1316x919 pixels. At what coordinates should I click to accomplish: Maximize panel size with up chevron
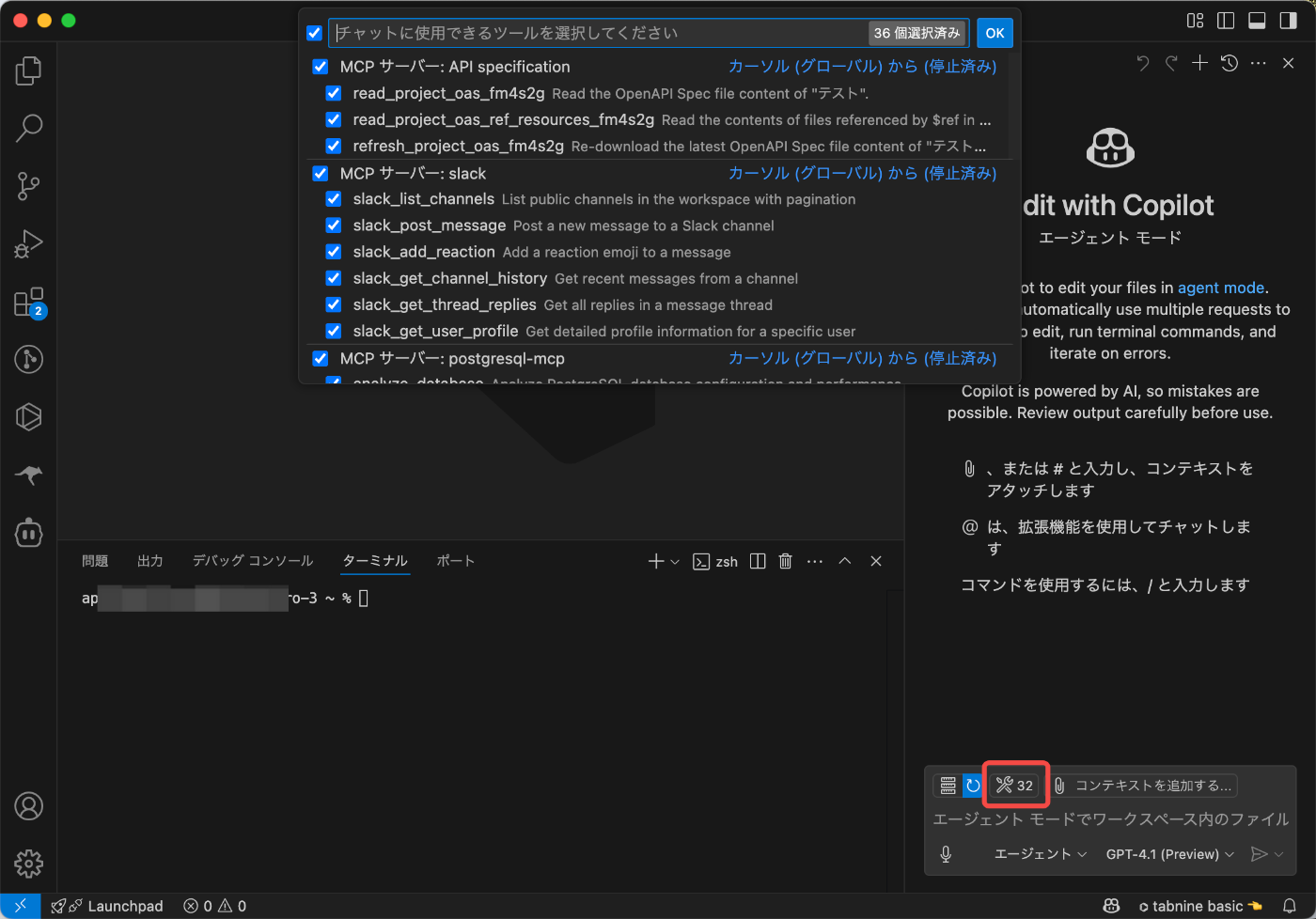pos(845,561)
